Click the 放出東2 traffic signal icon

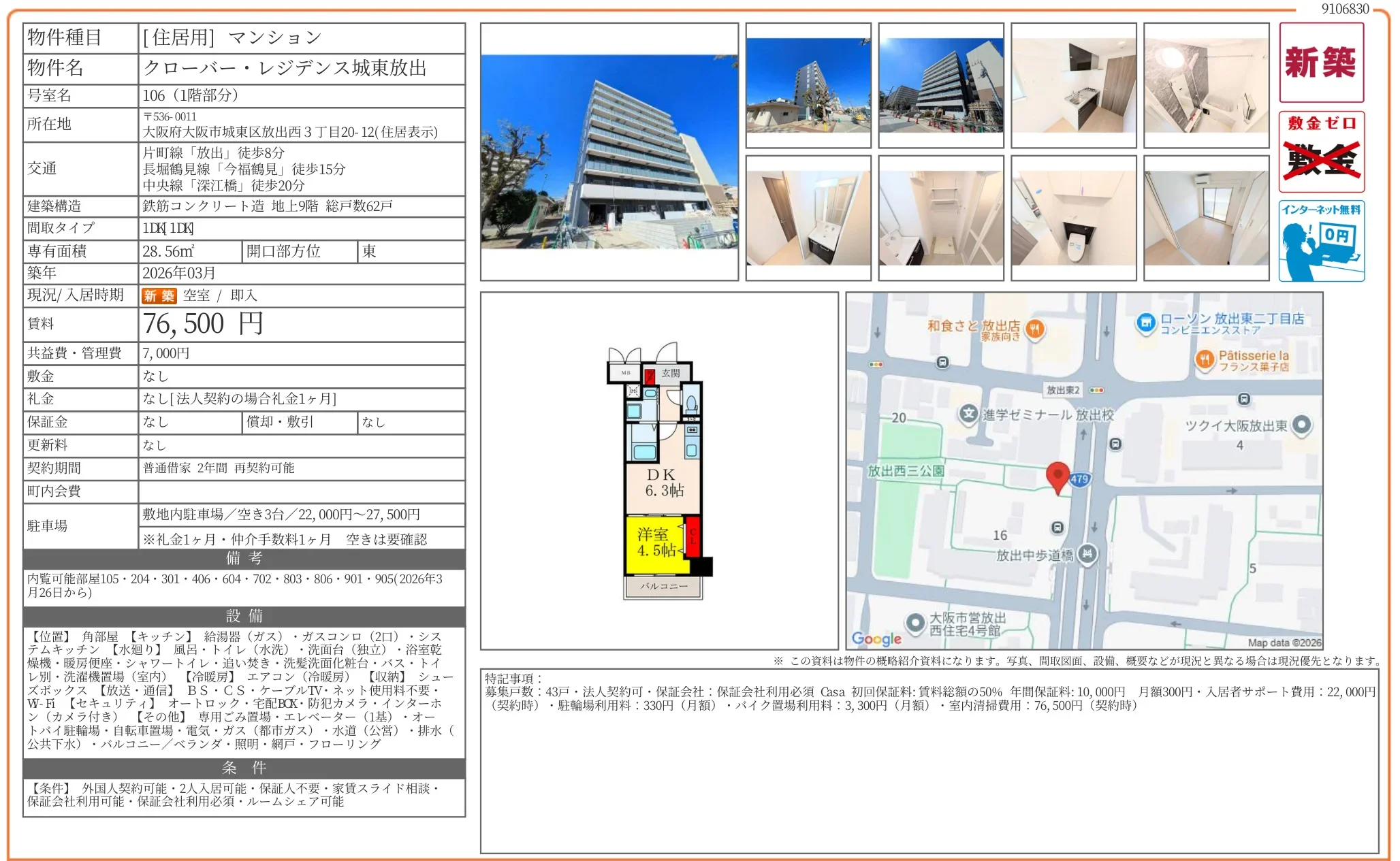pos(1096,390)
